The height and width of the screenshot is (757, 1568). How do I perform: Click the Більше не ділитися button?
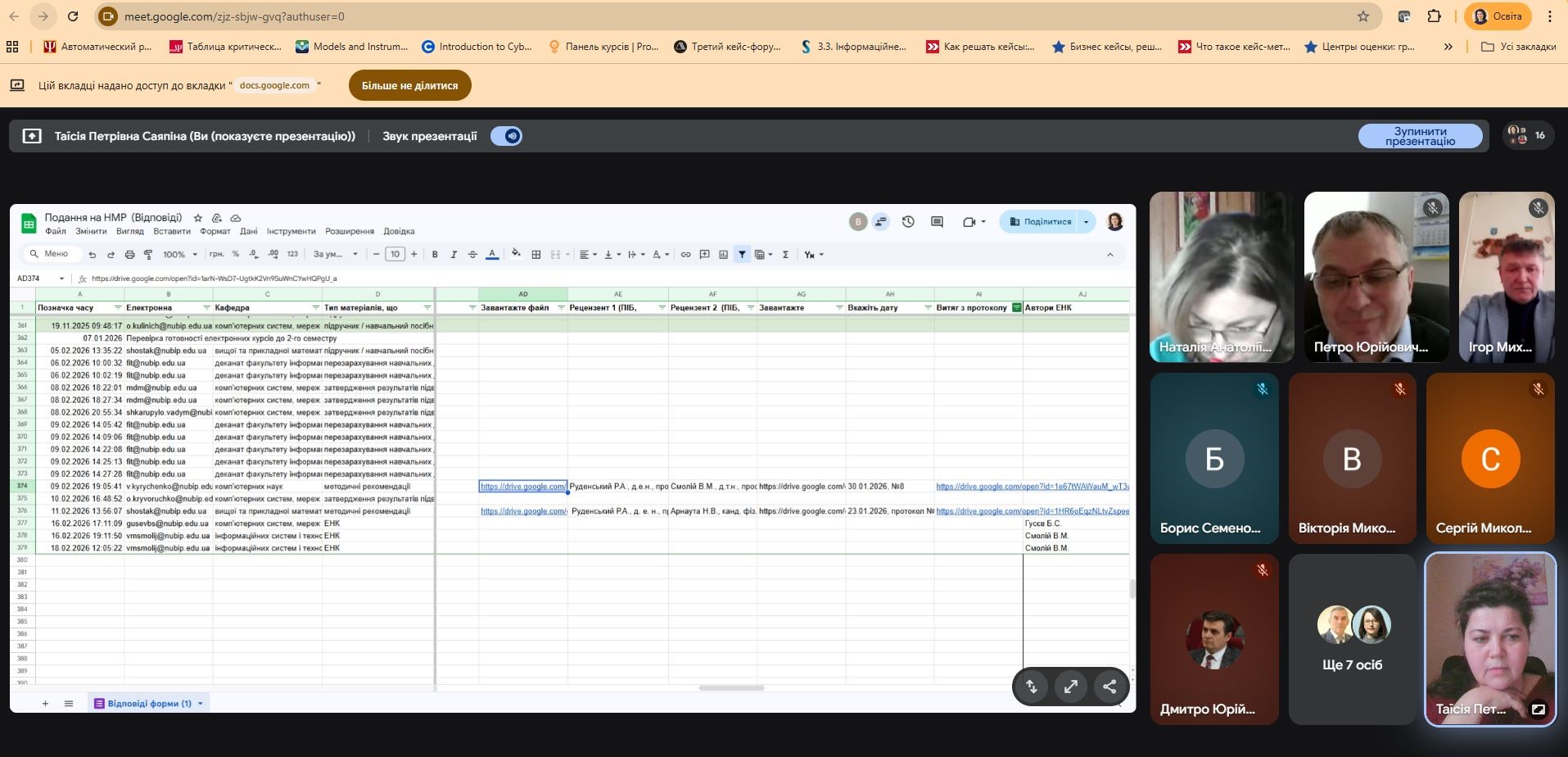(409, 85)
